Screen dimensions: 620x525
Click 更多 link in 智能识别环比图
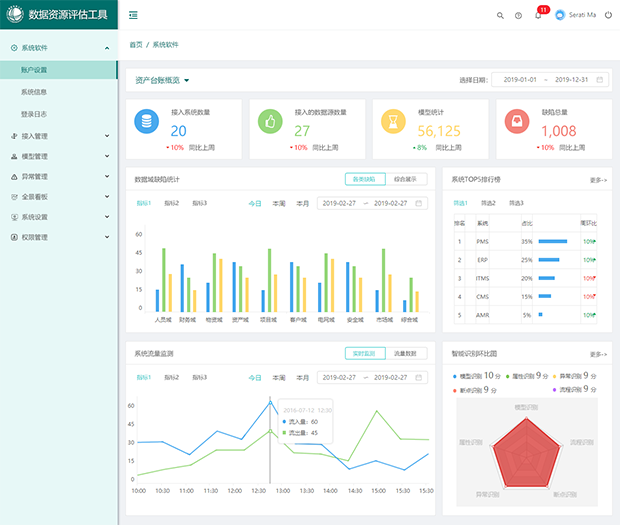click(598, 355)
